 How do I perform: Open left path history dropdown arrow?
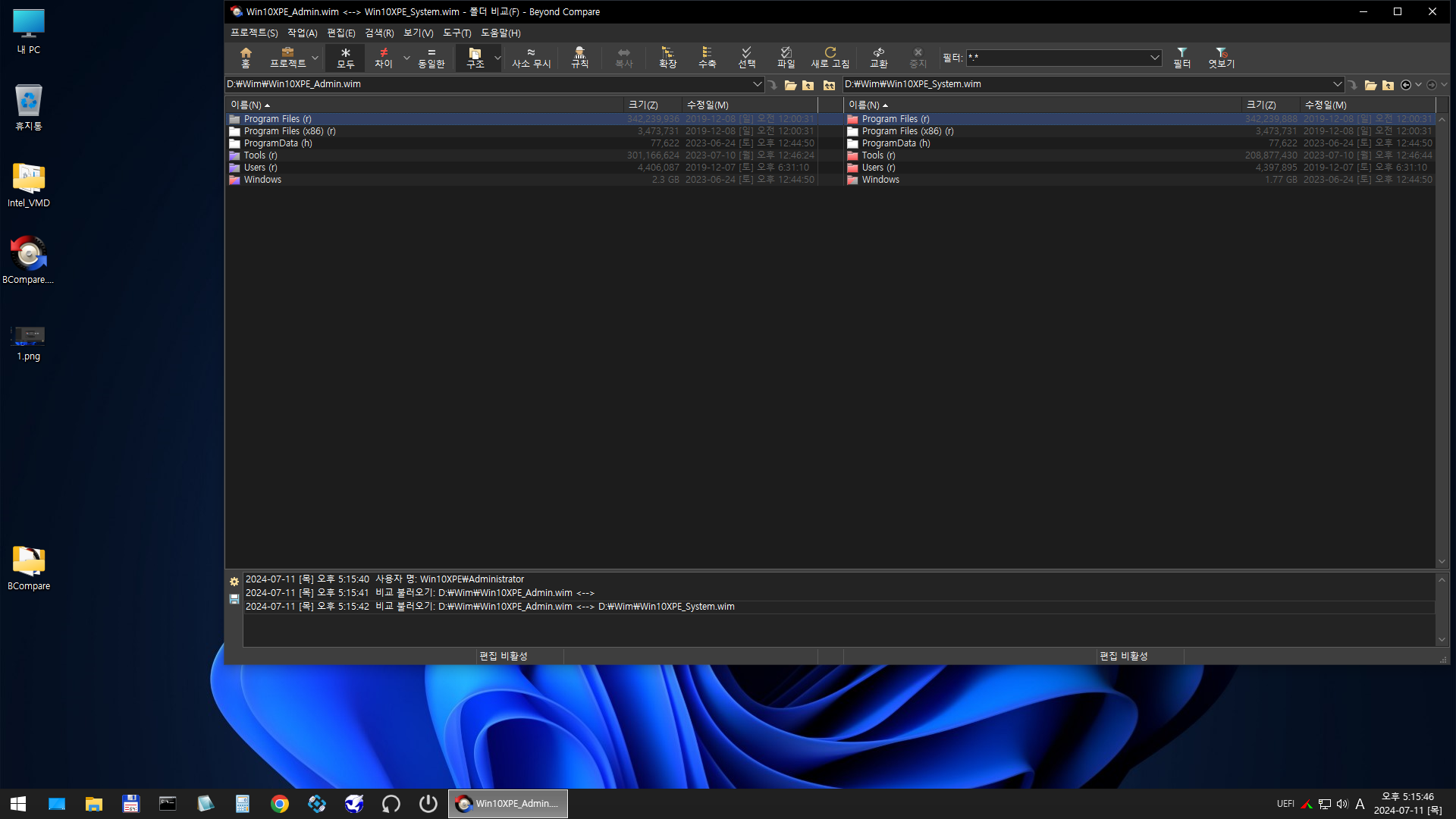757,84
